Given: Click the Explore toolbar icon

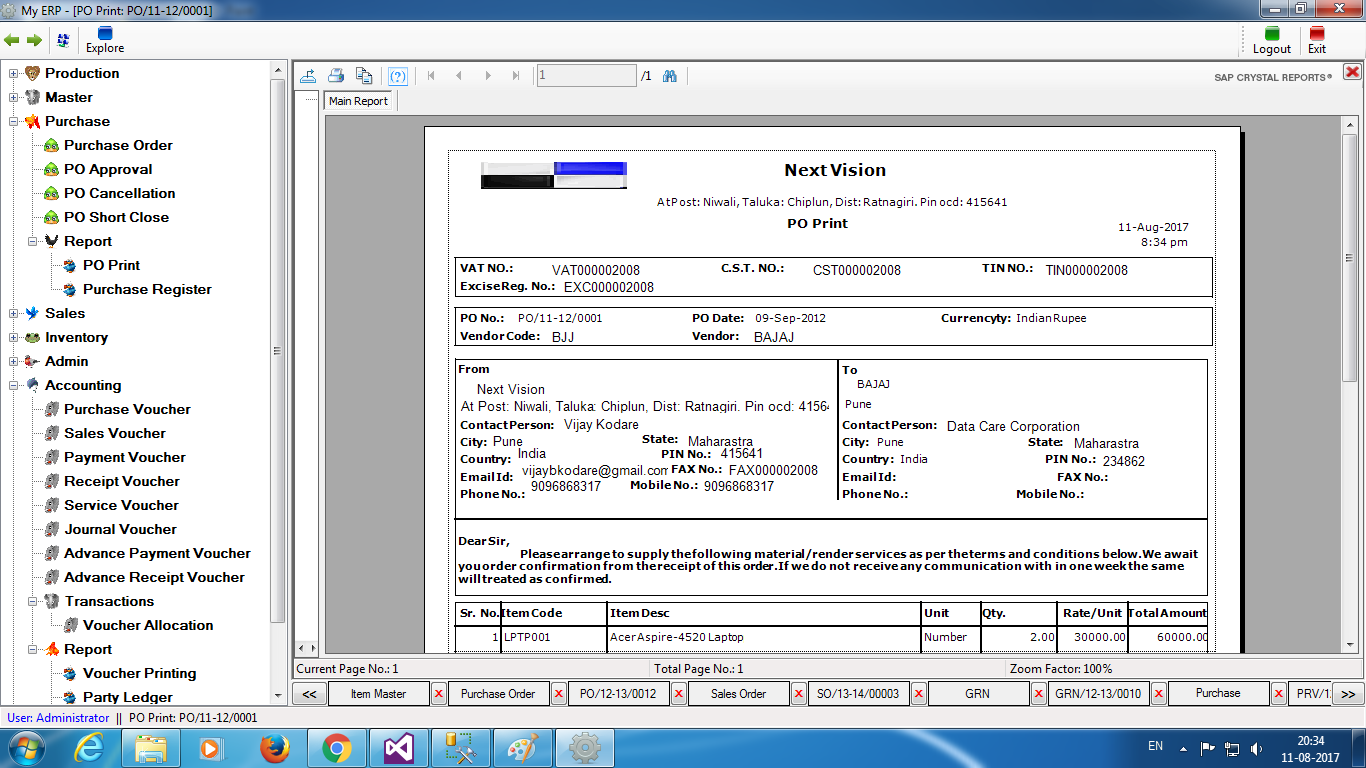Looking at the screenshot, I should (105, 40).
